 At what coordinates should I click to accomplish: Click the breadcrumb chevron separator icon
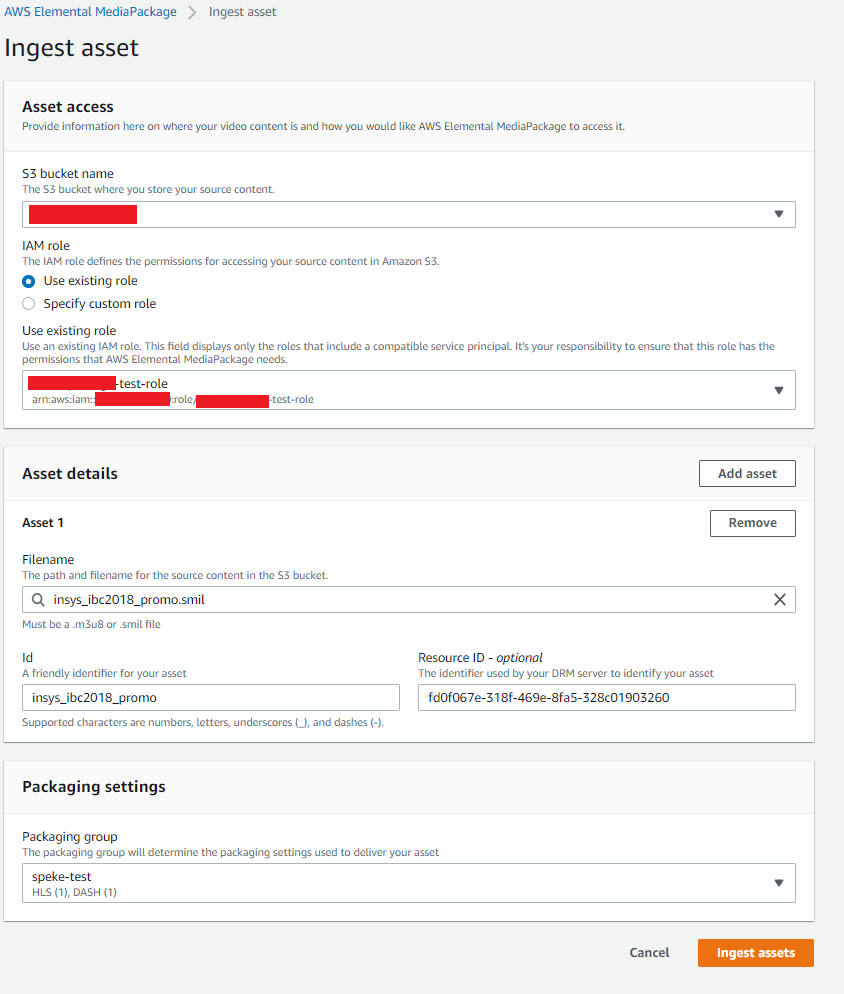pyautogui.click(x=192, y=12)
